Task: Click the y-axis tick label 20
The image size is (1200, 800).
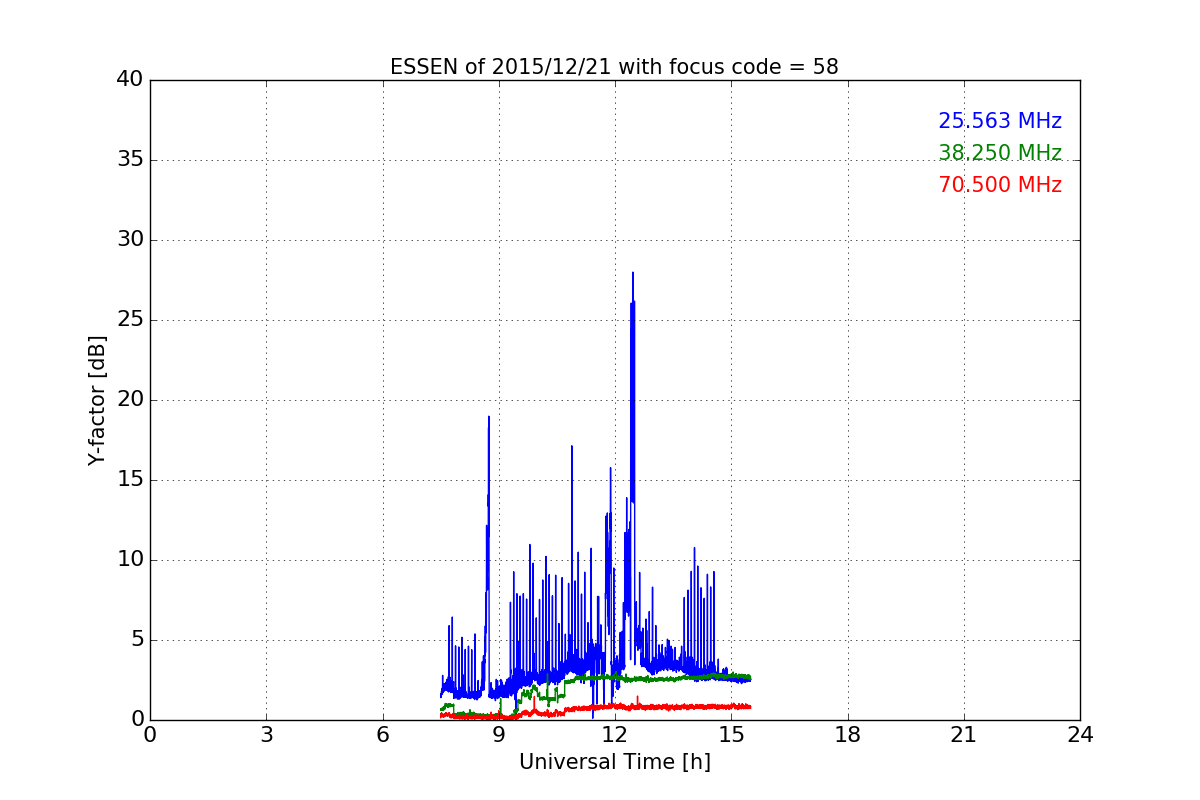Action: tap(130, 400)
